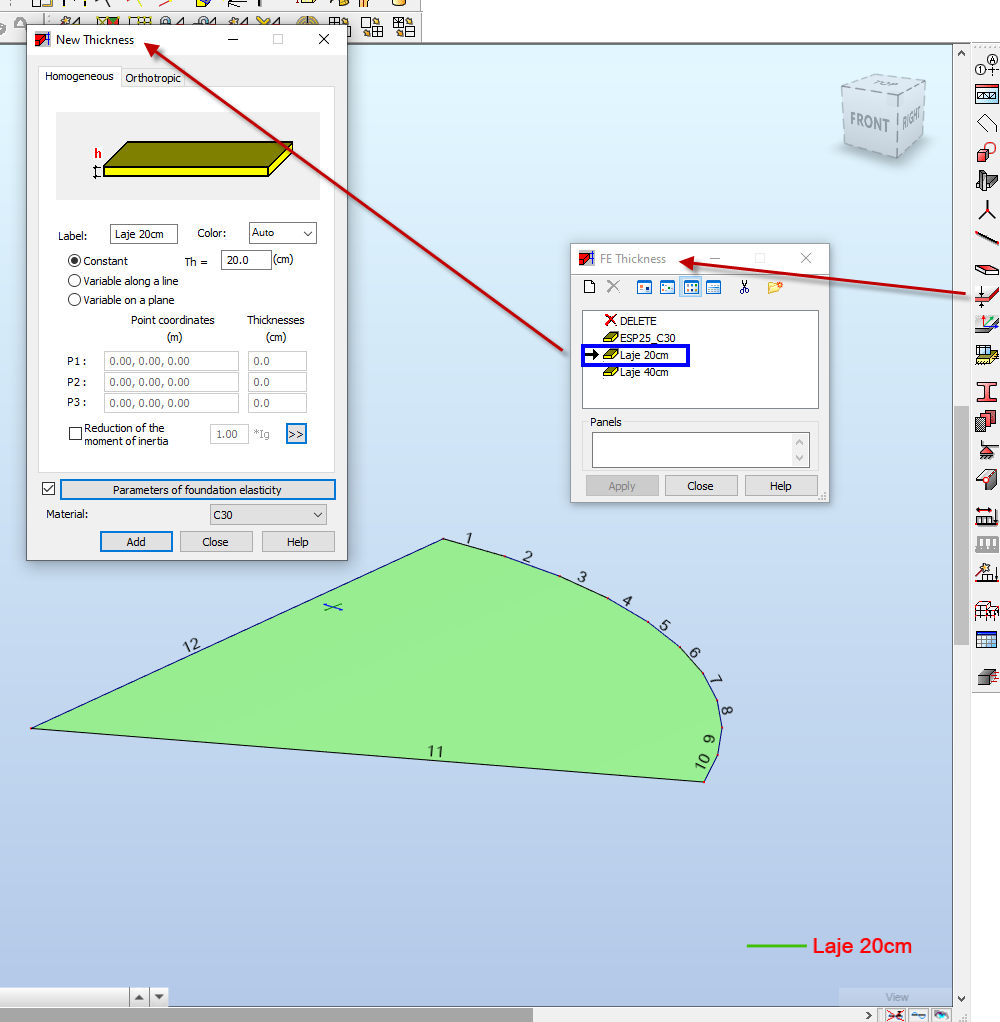Switch FE Thickness list to details view
Viewport: 1000px width, 1022px height.
click(x=714, y=286)
